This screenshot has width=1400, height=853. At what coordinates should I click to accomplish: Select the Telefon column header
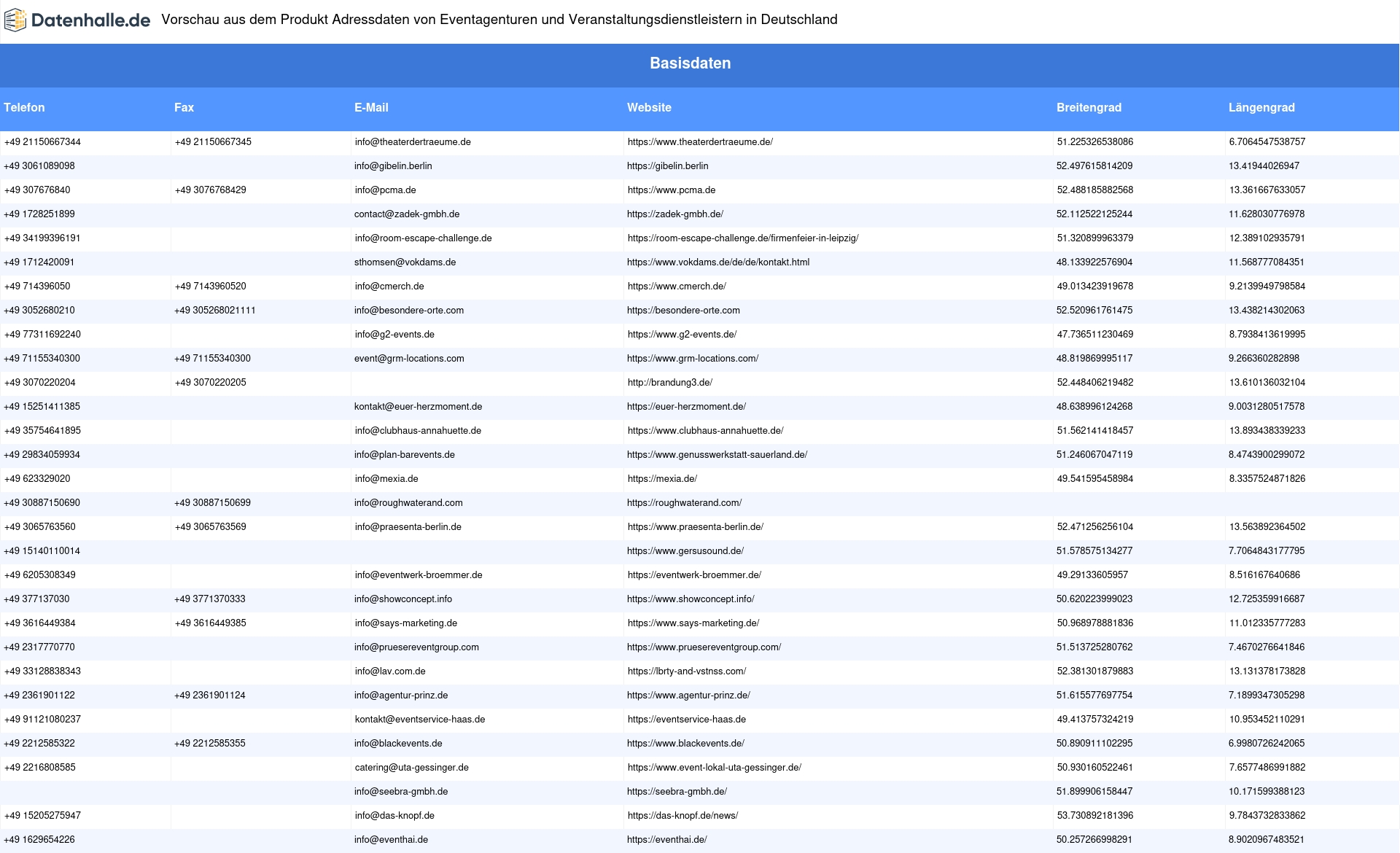pyautogui.click(x=24, y=107)
